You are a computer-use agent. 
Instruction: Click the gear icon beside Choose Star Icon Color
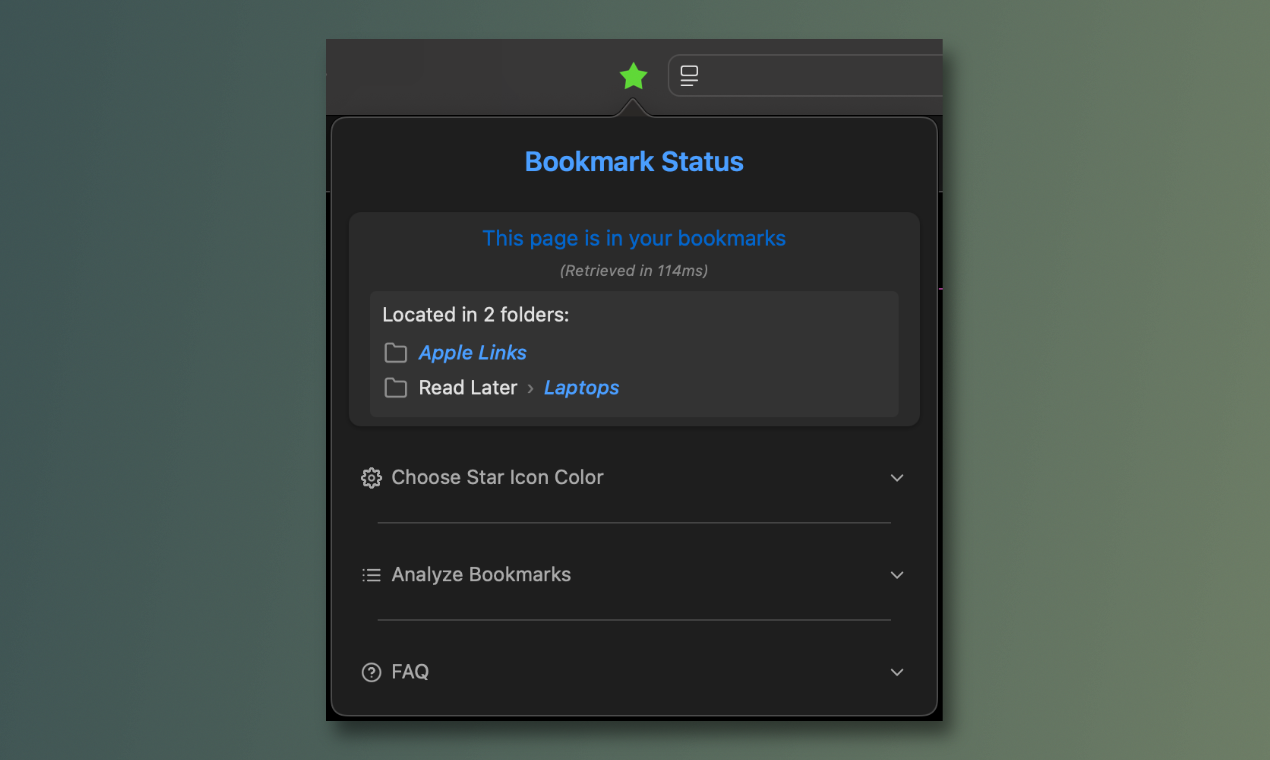coord(371,478)
